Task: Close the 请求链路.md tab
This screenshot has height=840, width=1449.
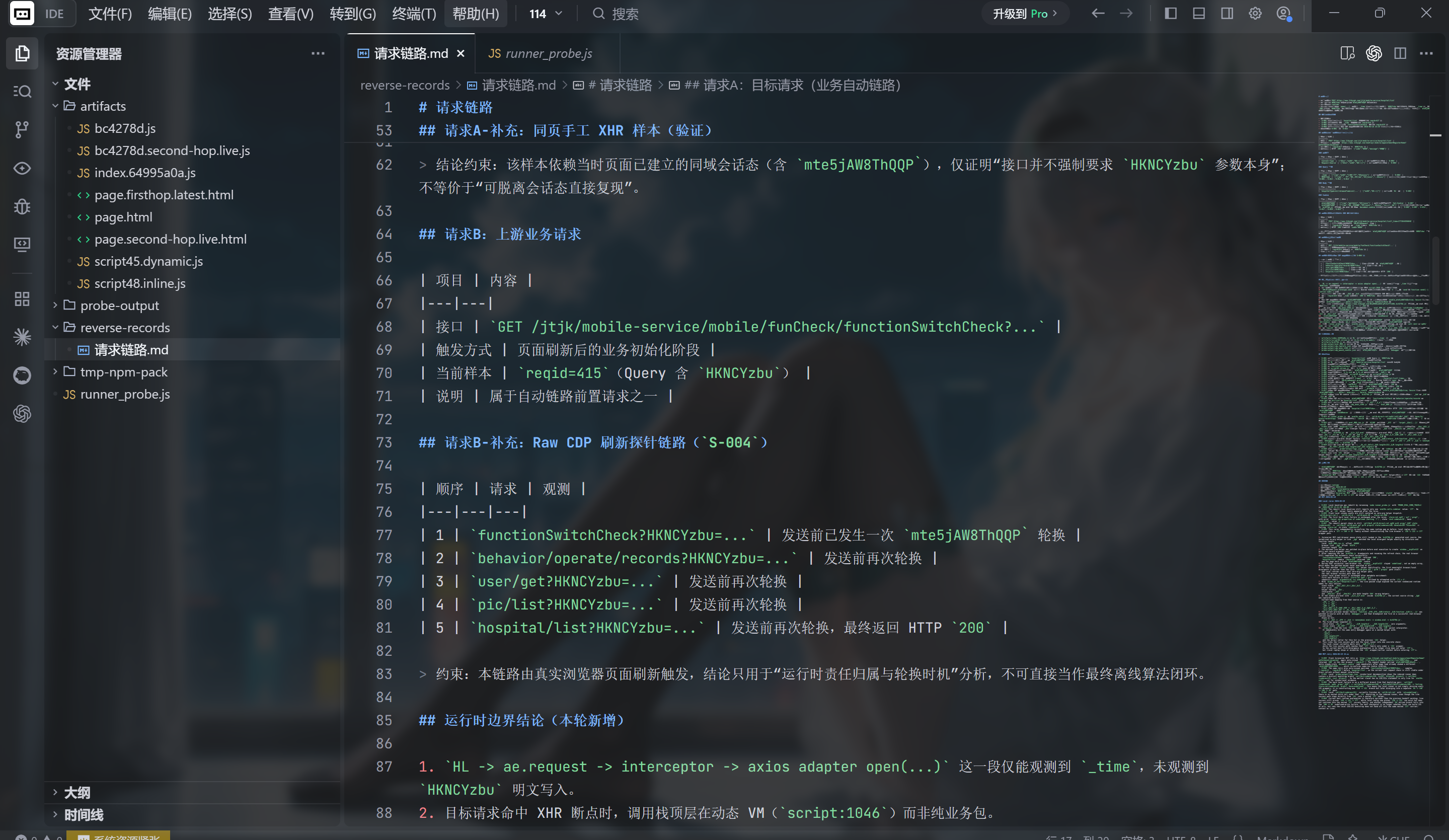Action: coord(461,53)
